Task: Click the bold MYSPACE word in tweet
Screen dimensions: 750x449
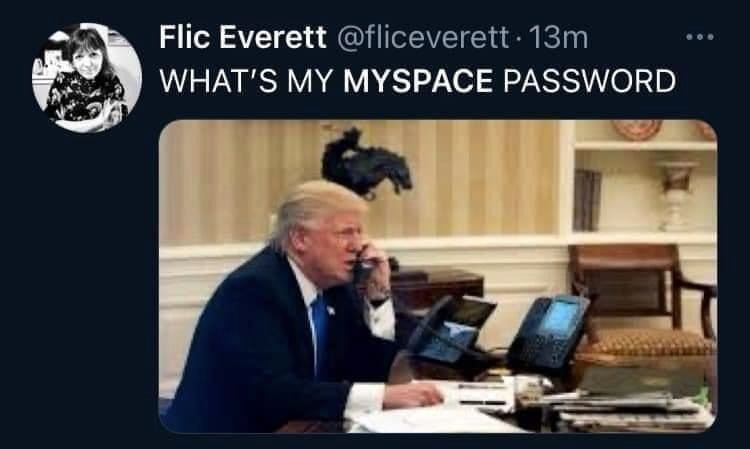Action: click(x=418, y=80)
